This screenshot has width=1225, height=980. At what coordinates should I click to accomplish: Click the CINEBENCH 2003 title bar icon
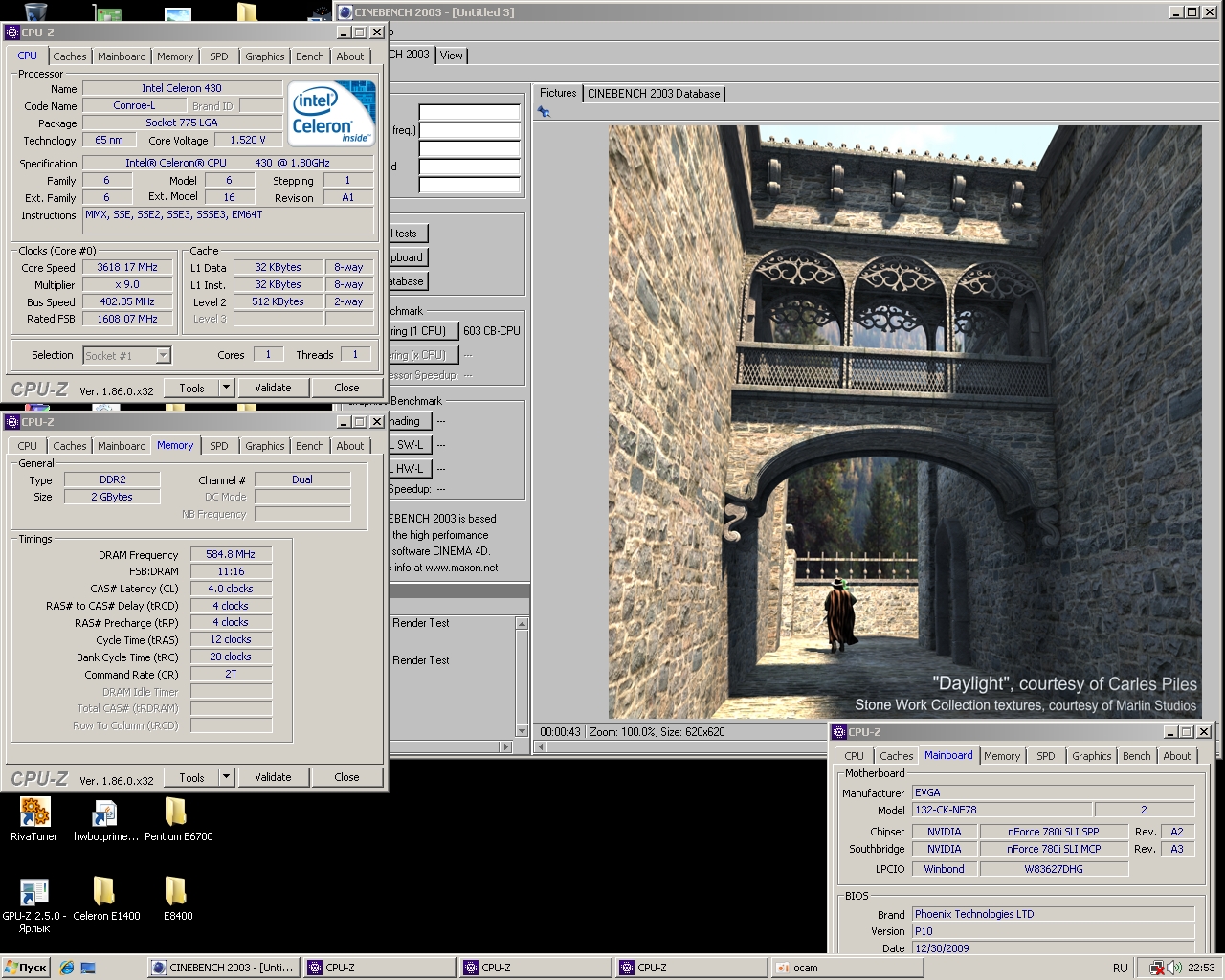pos(345,12)
